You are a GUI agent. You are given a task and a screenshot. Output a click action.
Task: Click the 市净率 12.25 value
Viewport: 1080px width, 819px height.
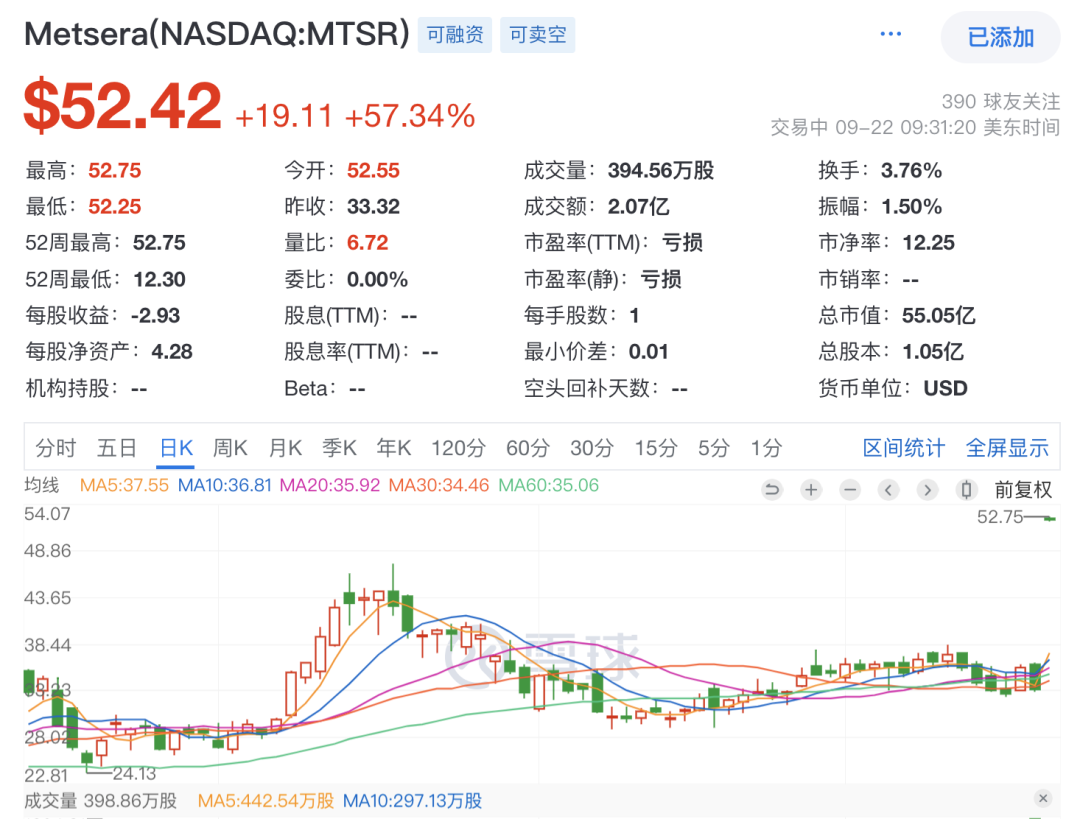[x=928, y=242]
